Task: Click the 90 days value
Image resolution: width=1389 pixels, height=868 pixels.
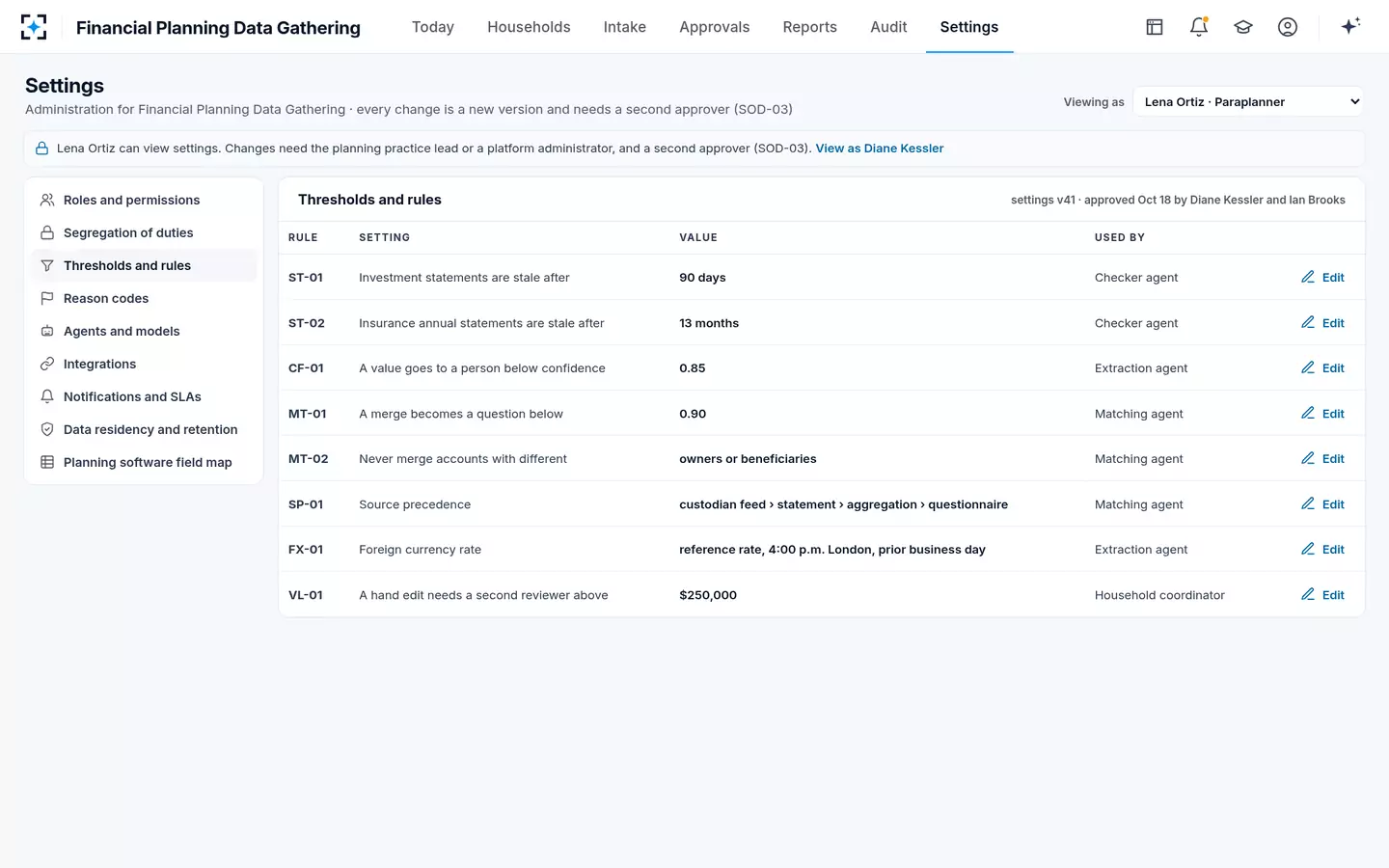Action: (702, 278)
